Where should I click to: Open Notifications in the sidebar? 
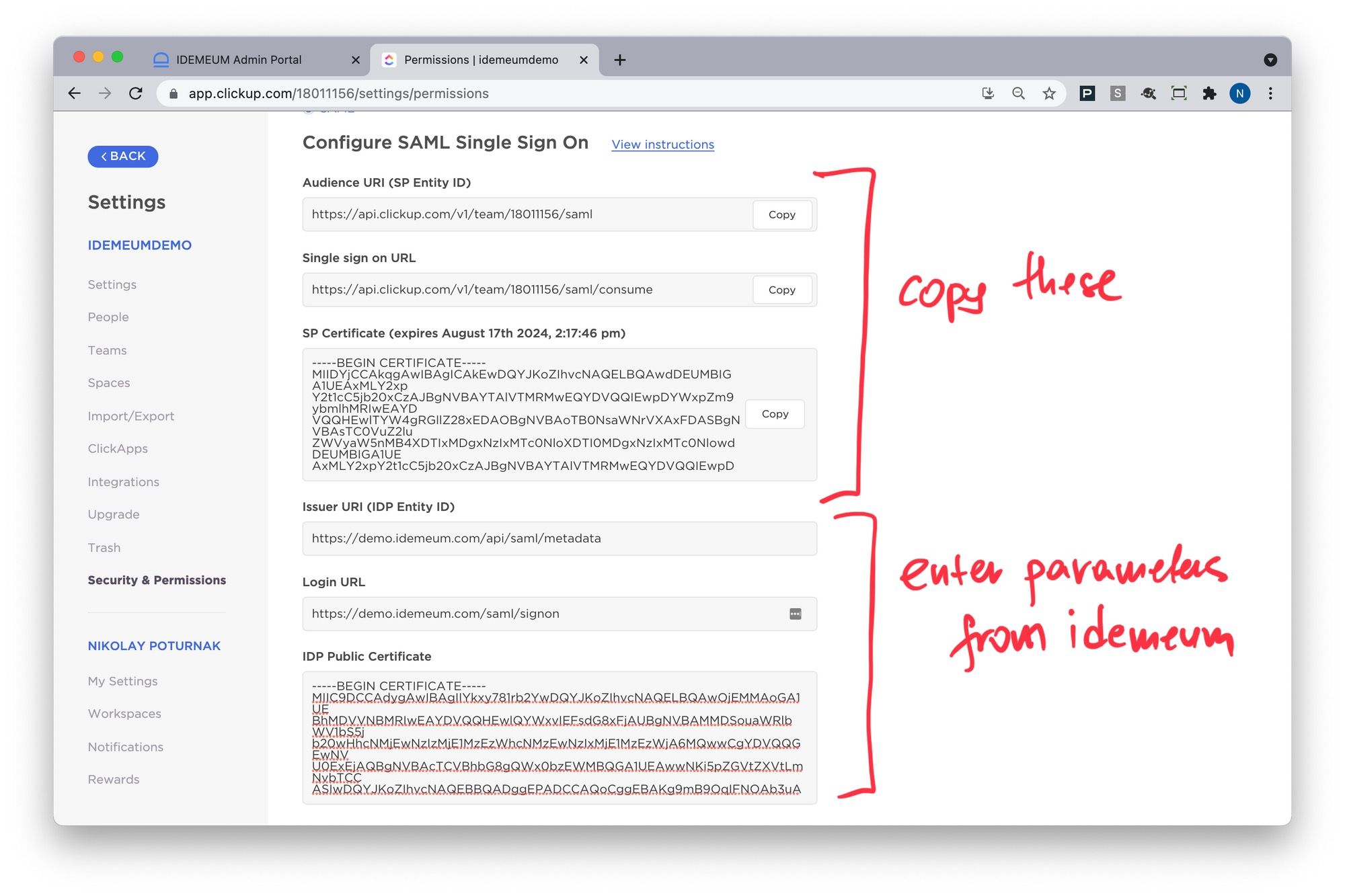click(126, 747)
